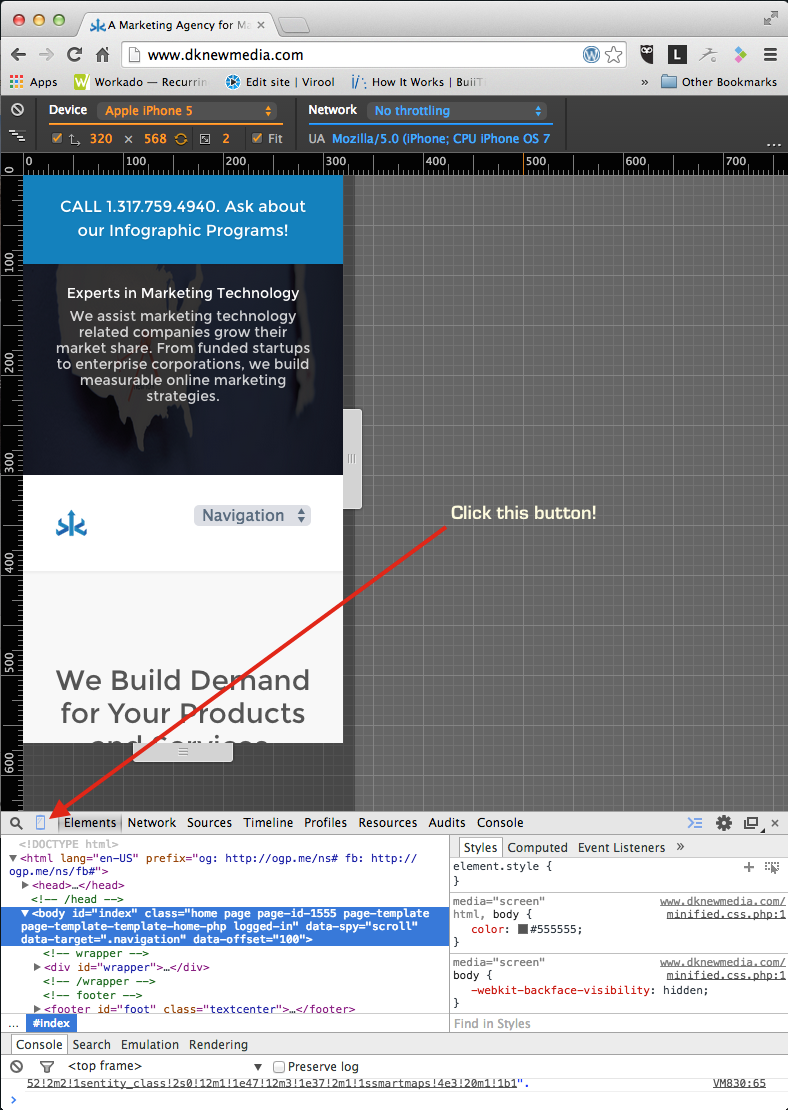The height and width of the screenshot is (1110, 788).
Task: Switch to the Sources panel tab
Action: 209,823
